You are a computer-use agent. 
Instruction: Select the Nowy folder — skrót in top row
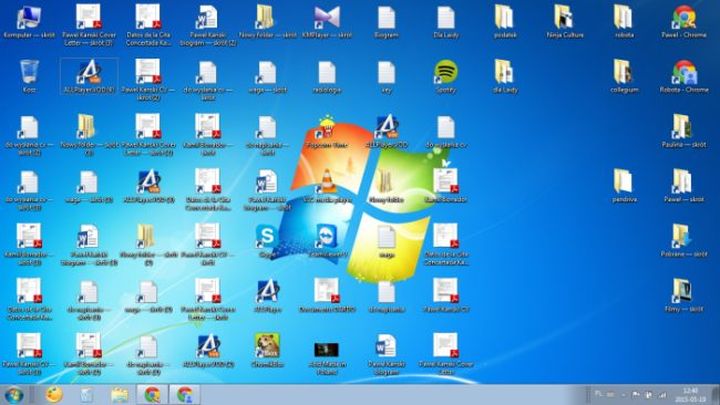(x=267, y=22)
